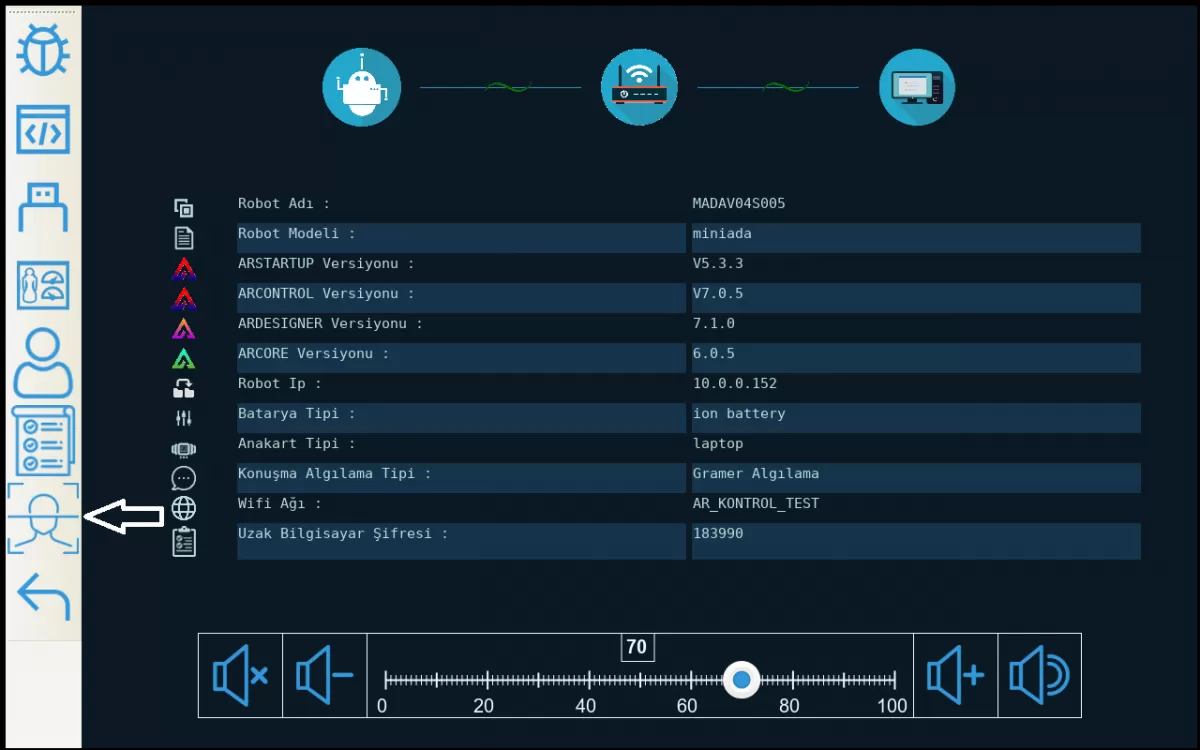Select the Uzak Bilgisayar Şifresi value 183990

pyautogui.click(x=915, y=540)
